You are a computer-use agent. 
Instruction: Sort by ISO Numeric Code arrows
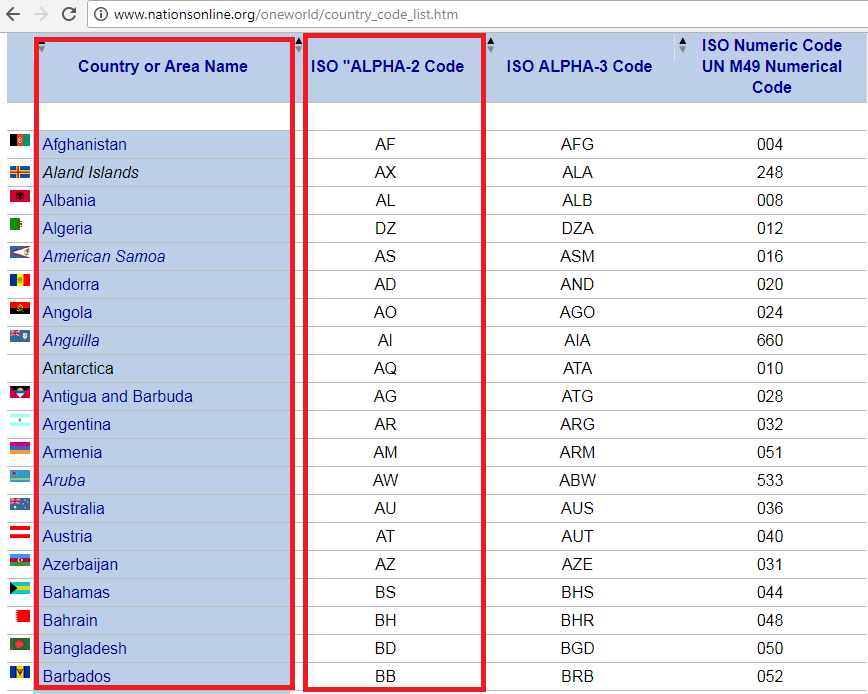coord(682,45)
